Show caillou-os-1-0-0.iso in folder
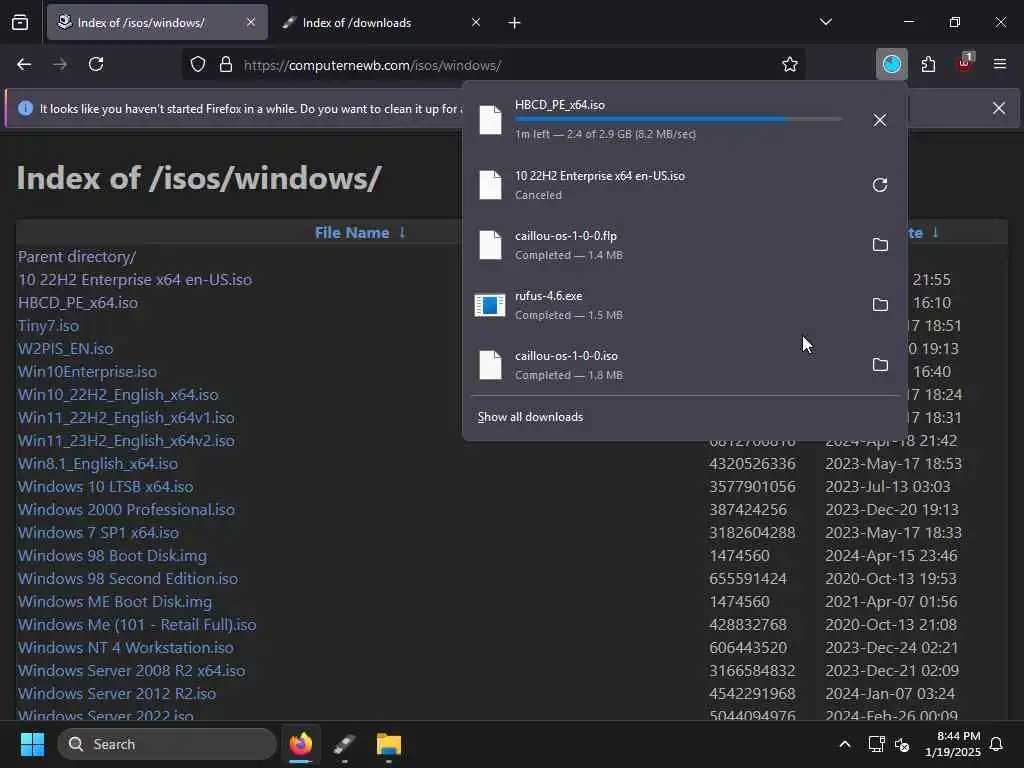 [880, 365]
